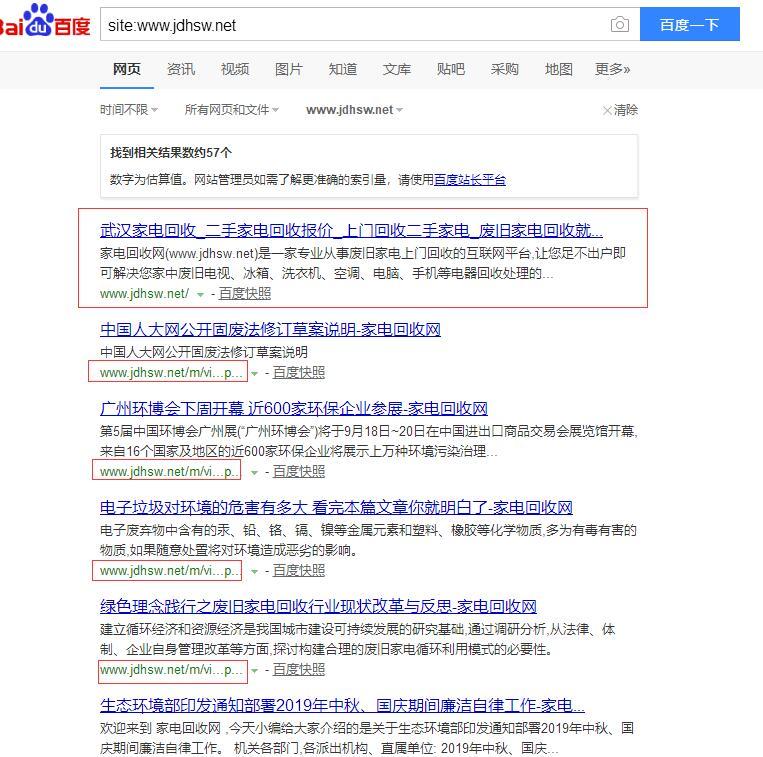Click the 百度一下 search button
The height and width of the screenshot is (757, 763).
(x=690, y=24)
